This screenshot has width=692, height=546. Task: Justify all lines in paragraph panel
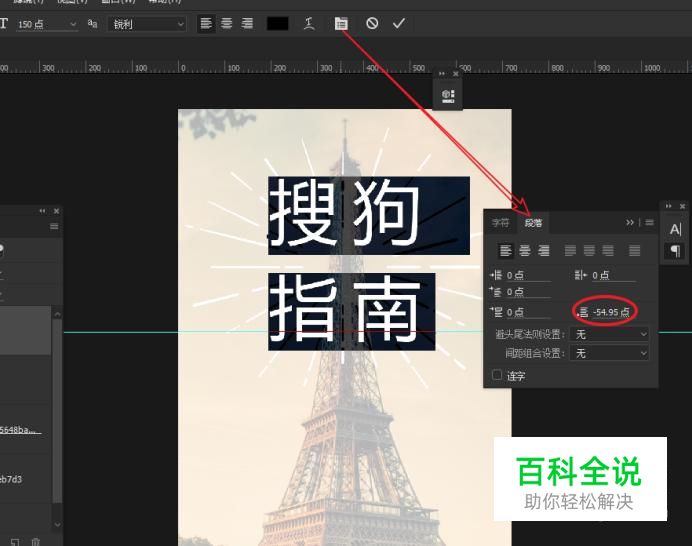click(635, 251)
